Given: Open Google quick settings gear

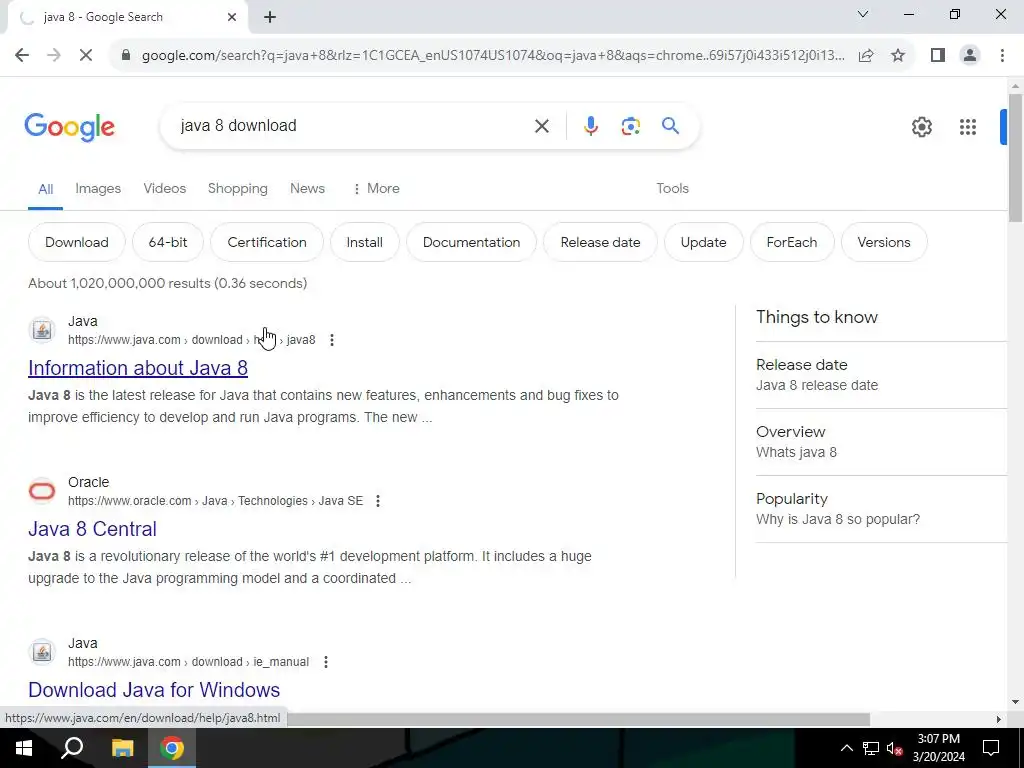Looking at the screenshot, I should (921, 127).
